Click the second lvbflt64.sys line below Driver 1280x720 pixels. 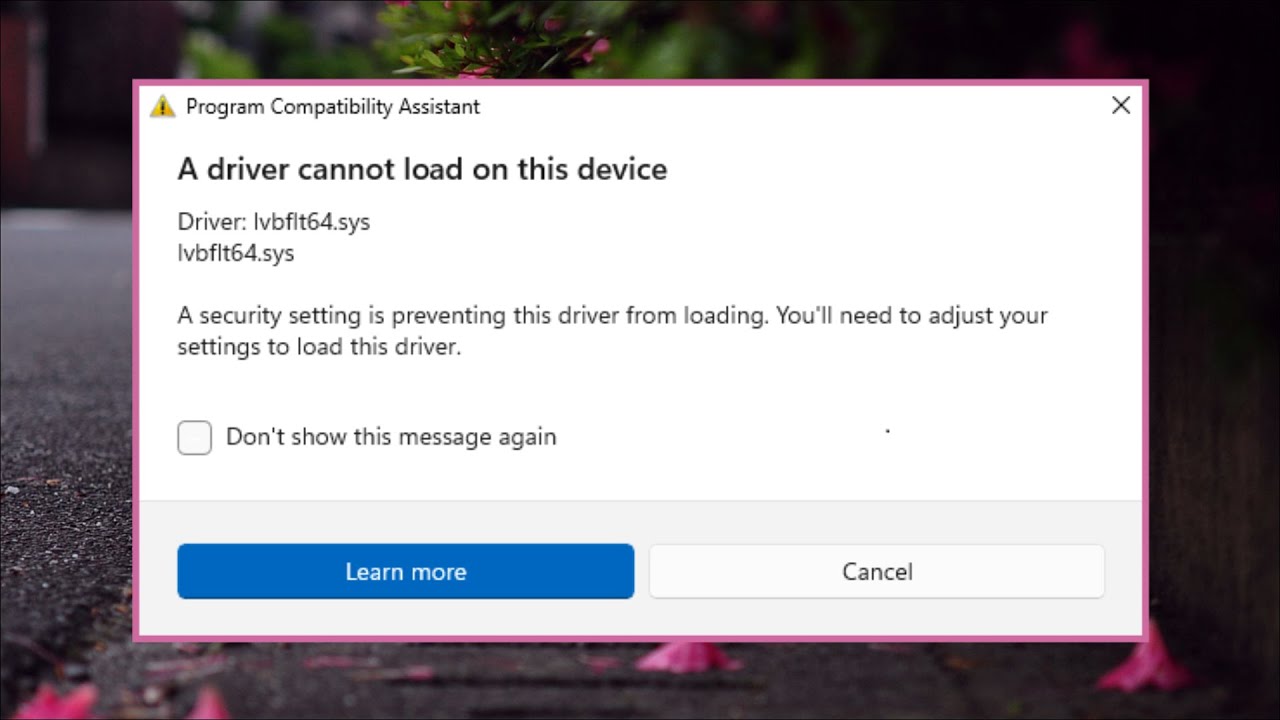click(236, 253)
